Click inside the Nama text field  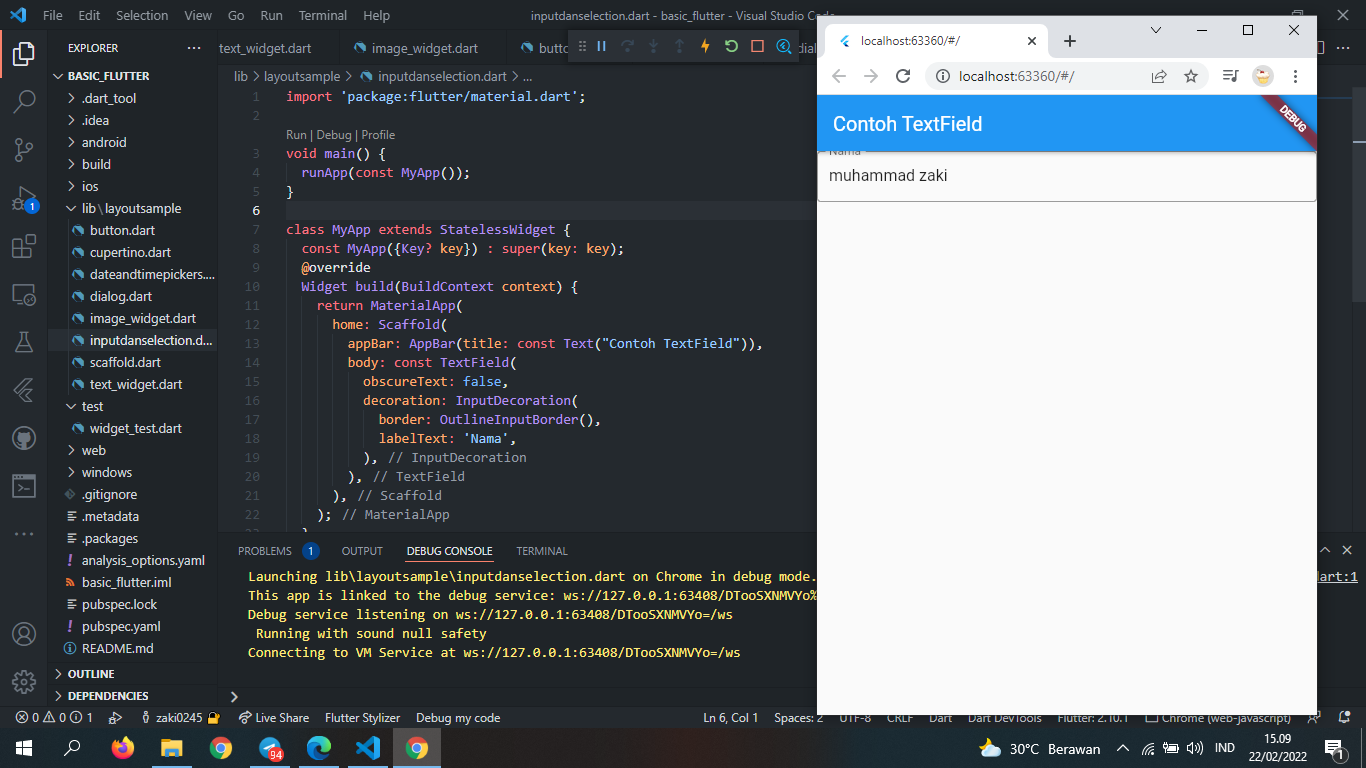(x=1065, y=175)
